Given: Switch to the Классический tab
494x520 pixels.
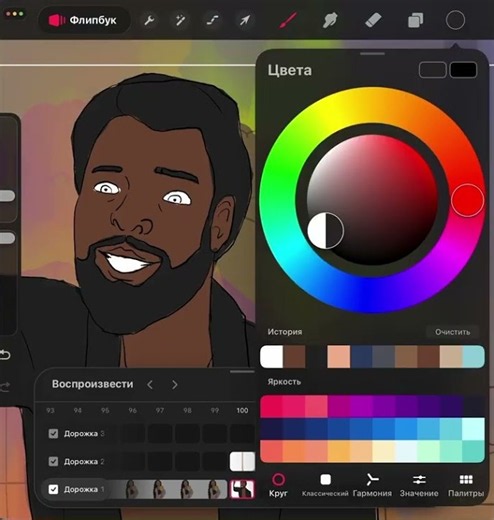Looking at the screenshot, I should tap(325, 485).
